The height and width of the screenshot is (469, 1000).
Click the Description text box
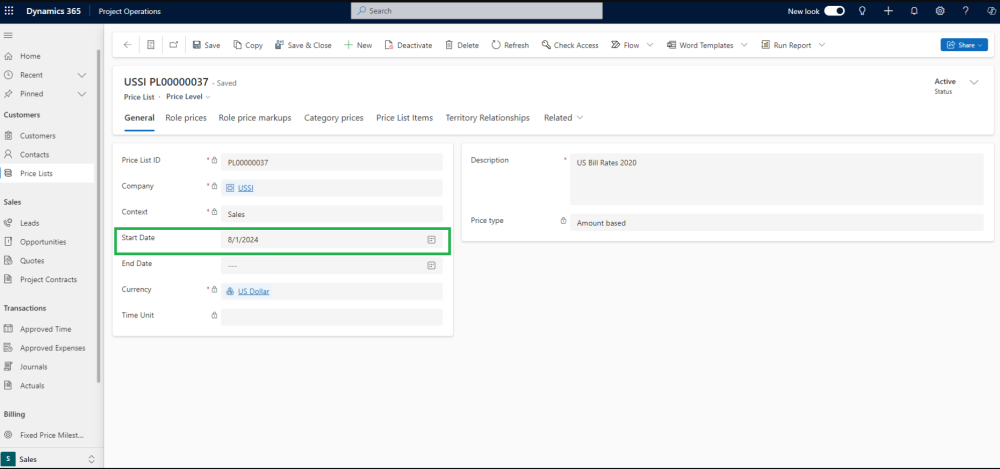tap(776, 179)
